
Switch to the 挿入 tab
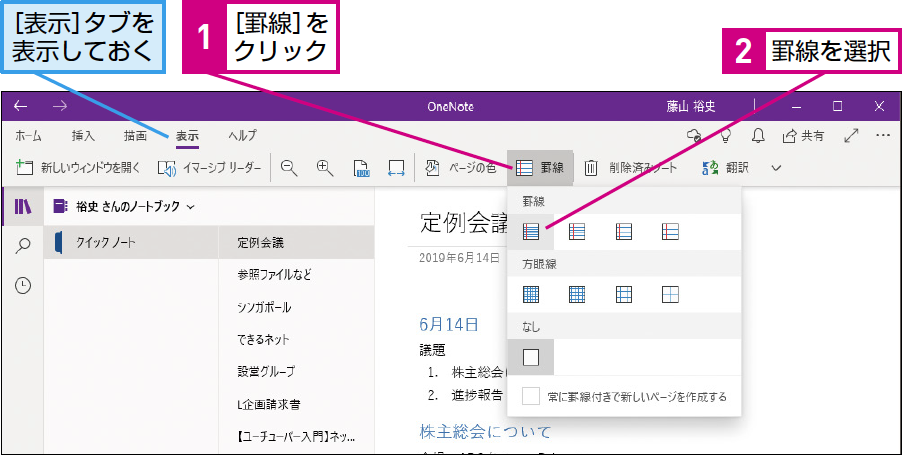coord(83,136)
